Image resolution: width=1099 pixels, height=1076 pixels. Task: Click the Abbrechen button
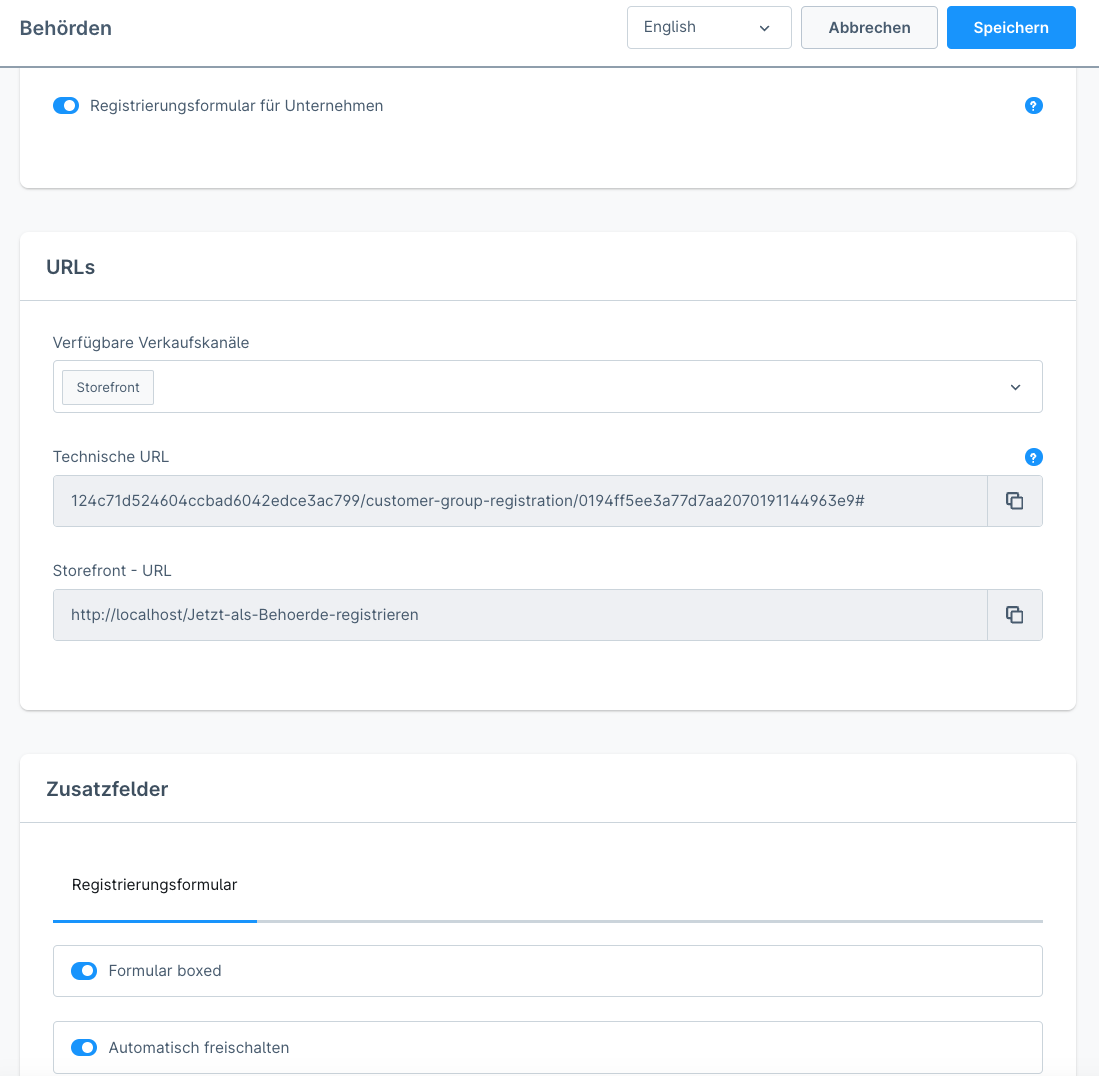tap(869, 28)
